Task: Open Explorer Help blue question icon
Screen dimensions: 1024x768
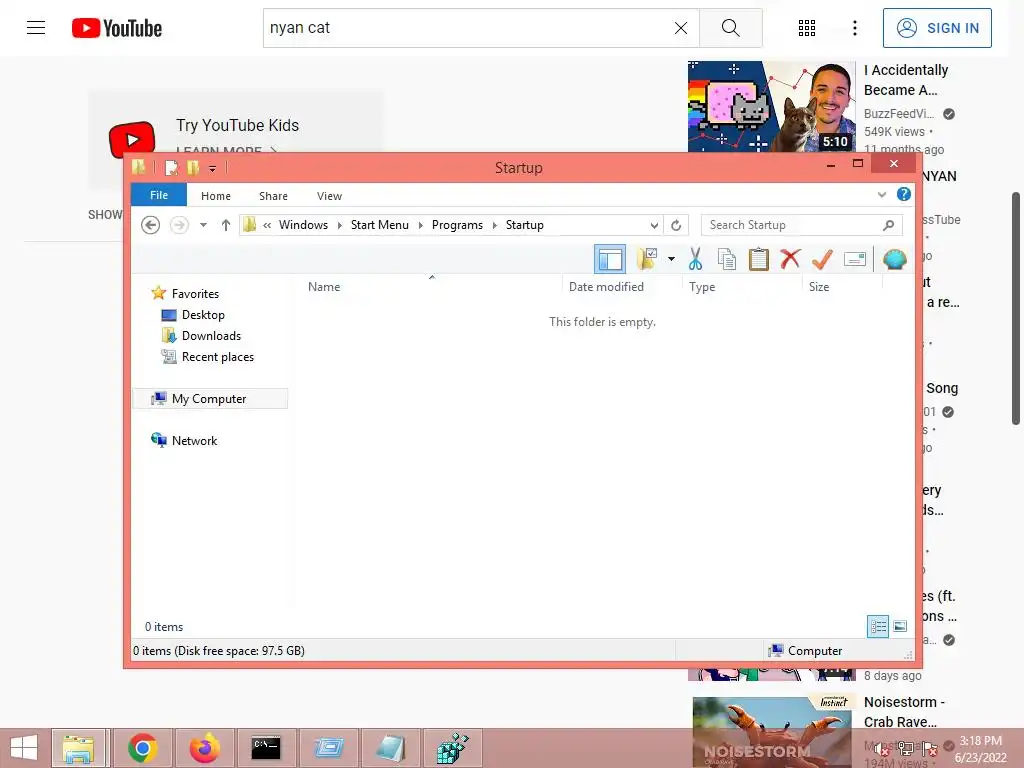Action: click(904, 195)
